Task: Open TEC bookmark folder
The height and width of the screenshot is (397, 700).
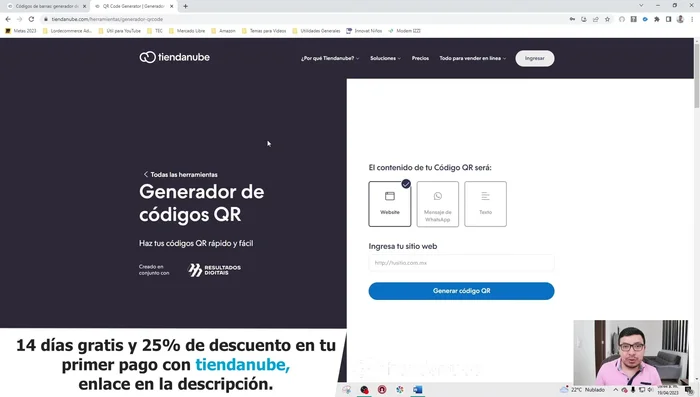Action: (x=155, y=31)
